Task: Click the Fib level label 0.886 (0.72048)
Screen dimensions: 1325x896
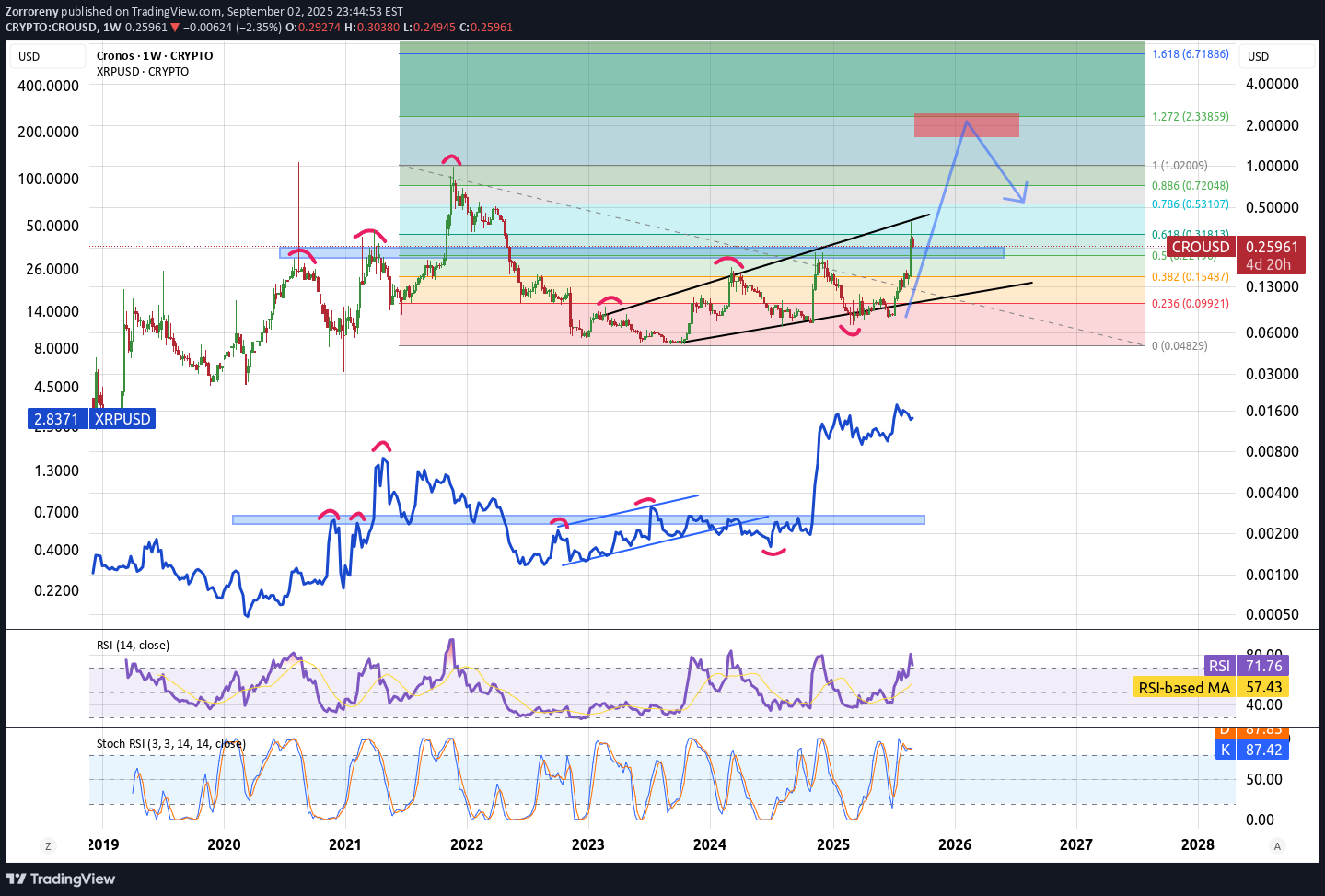Action: point(1191,186)
